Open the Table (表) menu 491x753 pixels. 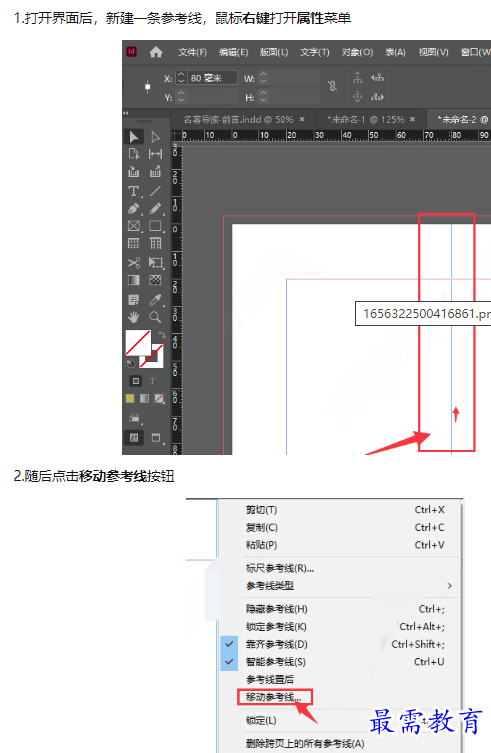point(395,52)
